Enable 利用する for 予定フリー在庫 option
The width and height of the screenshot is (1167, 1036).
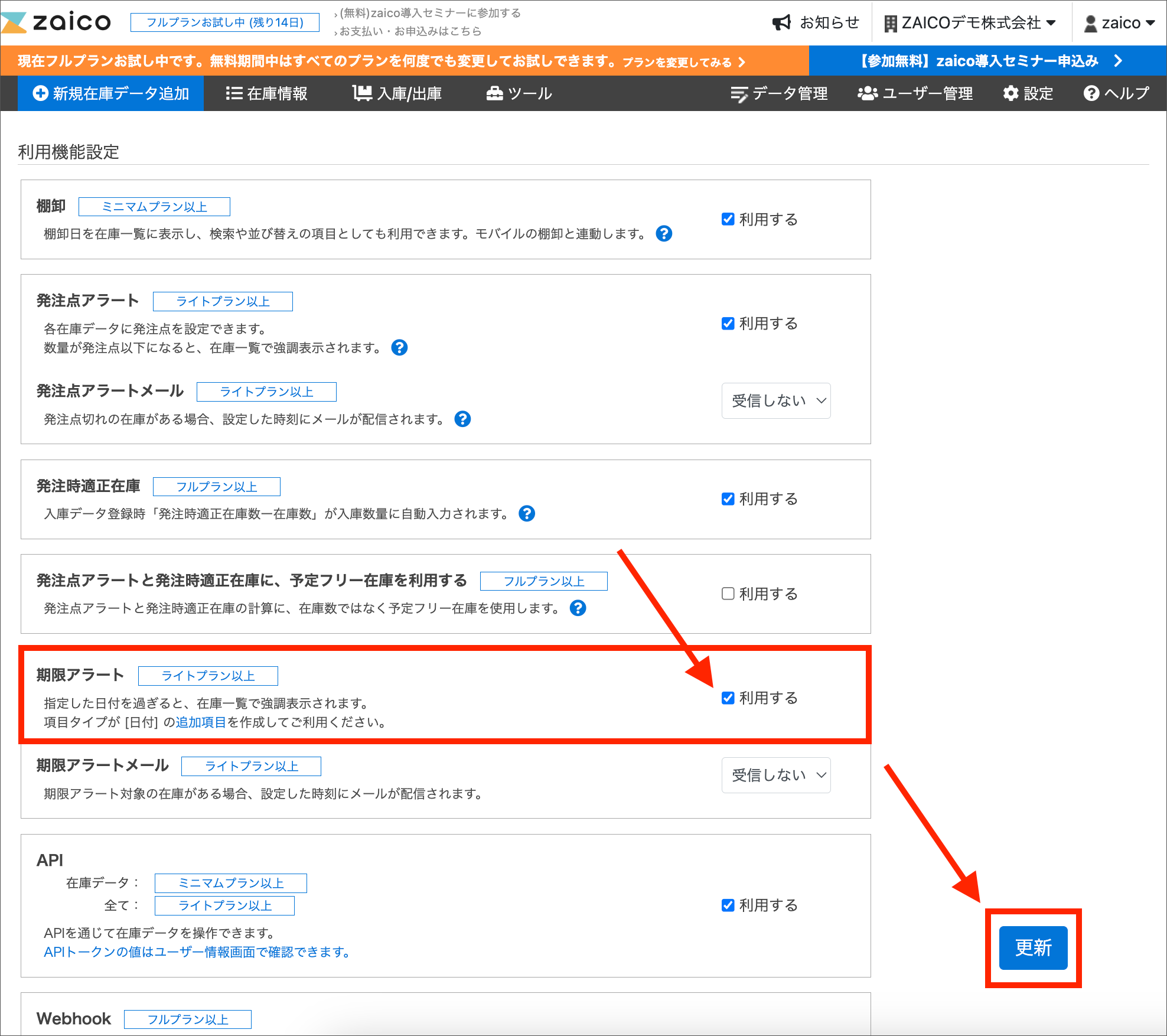point(728,594)
